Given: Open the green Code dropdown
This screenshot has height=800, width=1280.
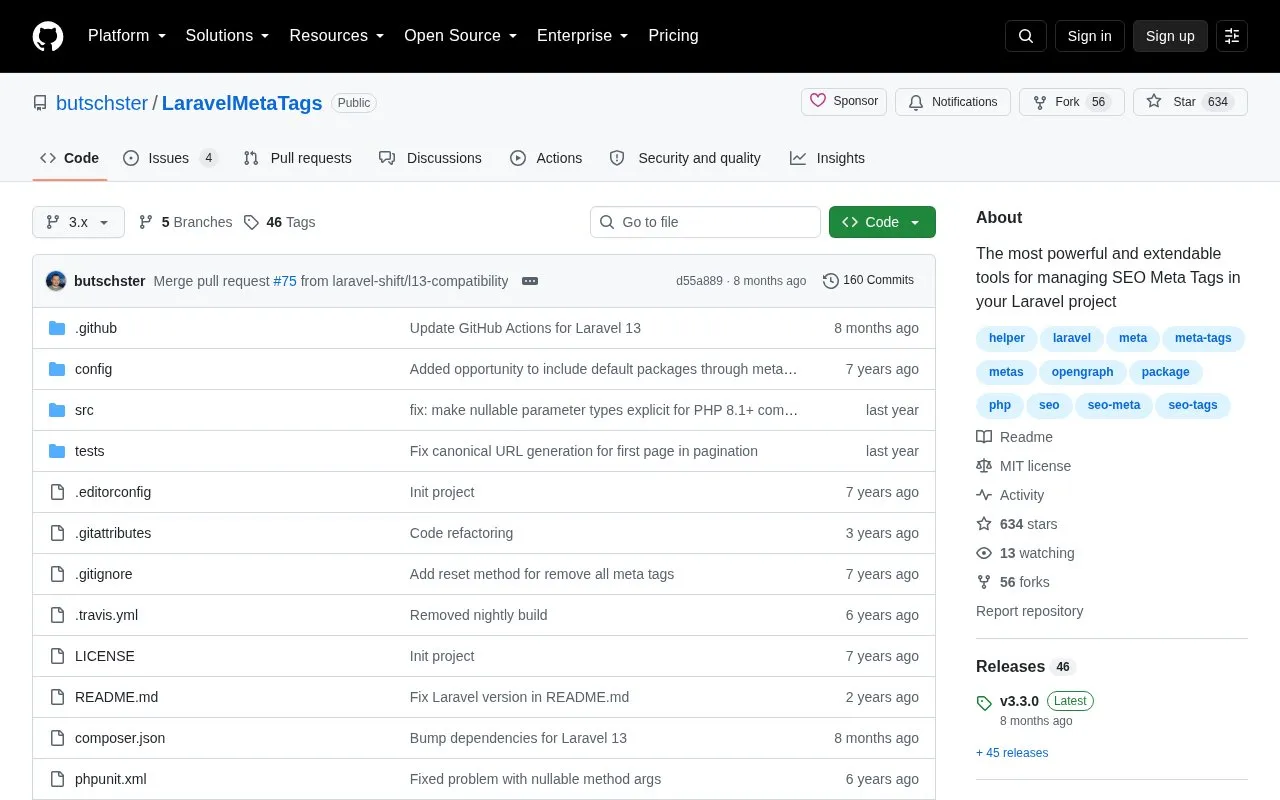Looking at the screenshot, I should (882, 222).
